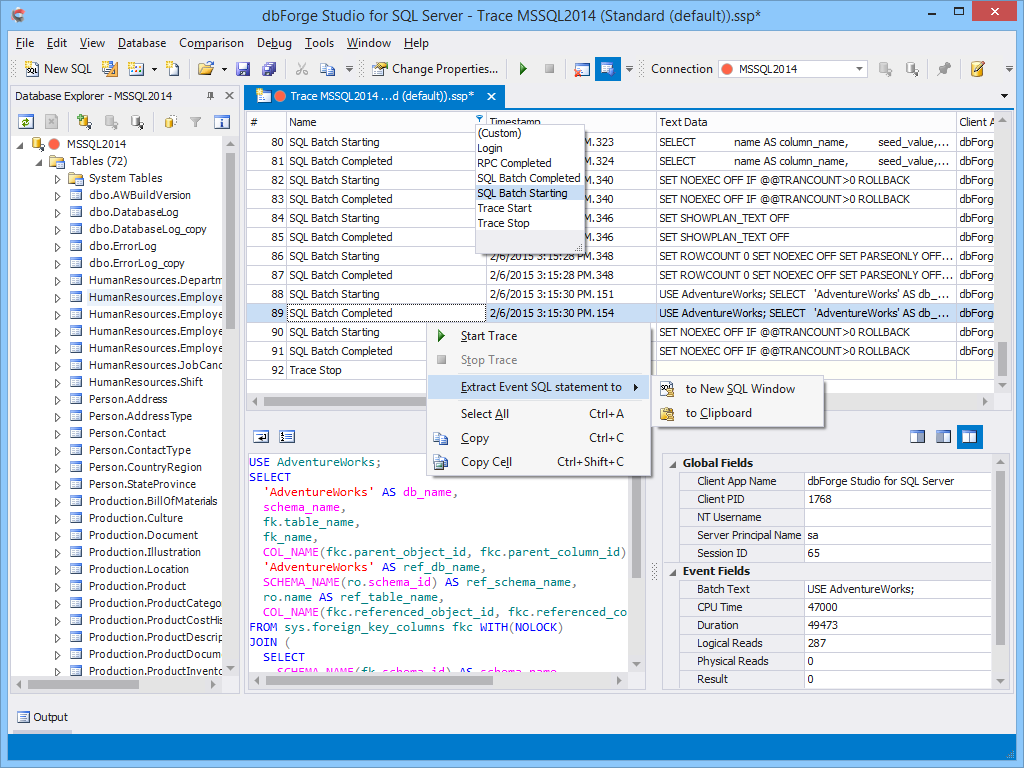Collapse the Global Fields section
This screenshot has height=768, width=1024.
pyautogui.click(x=671, y=463)
